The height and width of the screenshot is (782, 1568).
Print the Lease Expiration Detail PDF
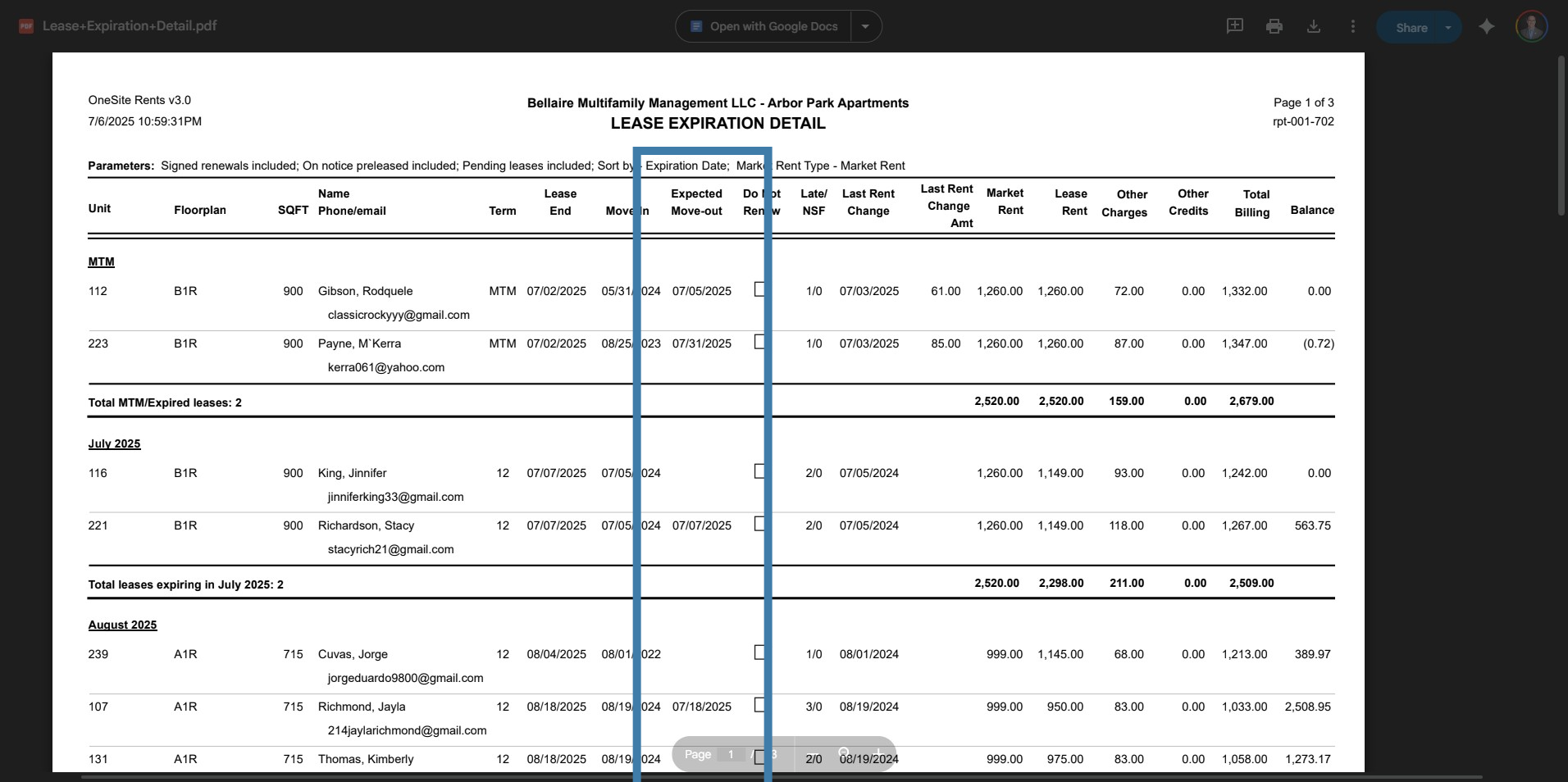click(1274, 26)
